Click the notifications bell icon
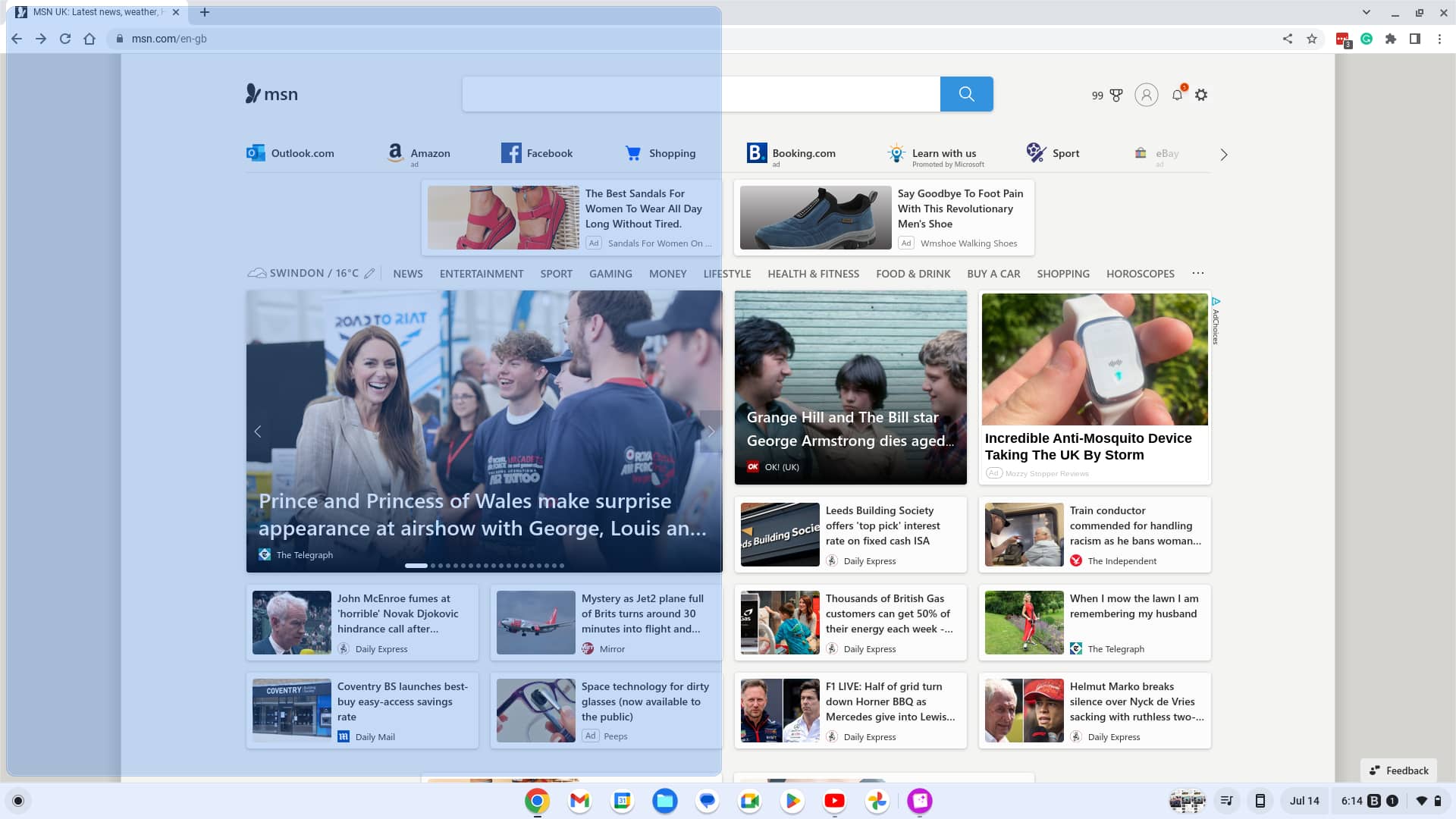 pos(1177,95)
